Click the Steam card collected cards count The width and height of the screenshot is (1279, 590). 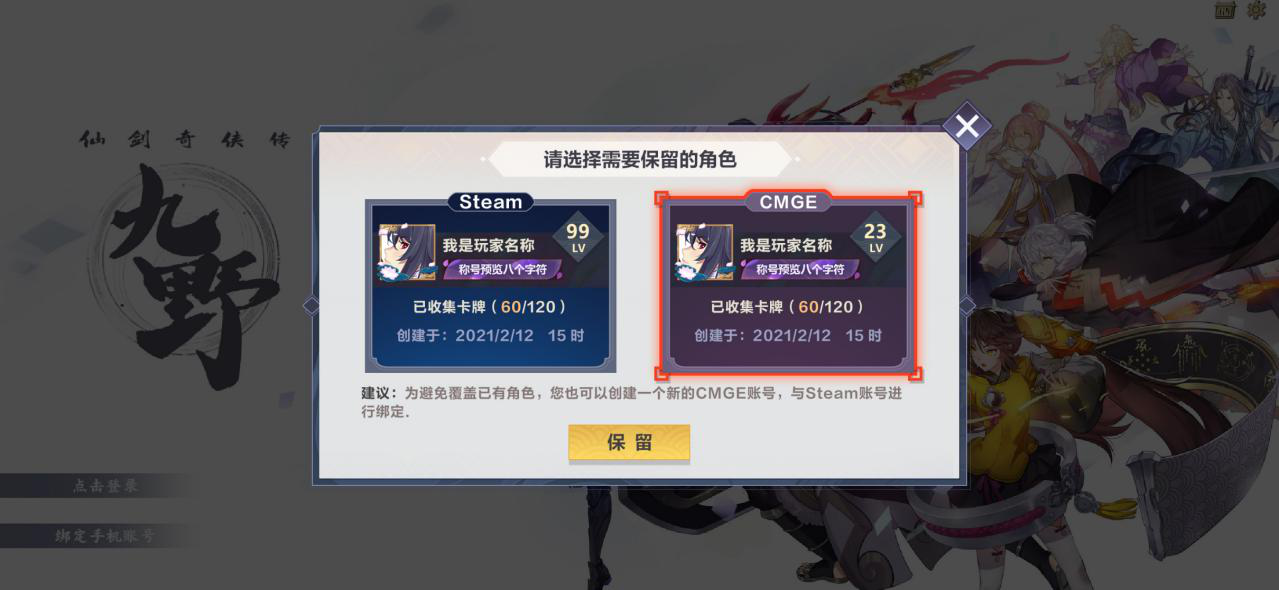tap(490, 306)
